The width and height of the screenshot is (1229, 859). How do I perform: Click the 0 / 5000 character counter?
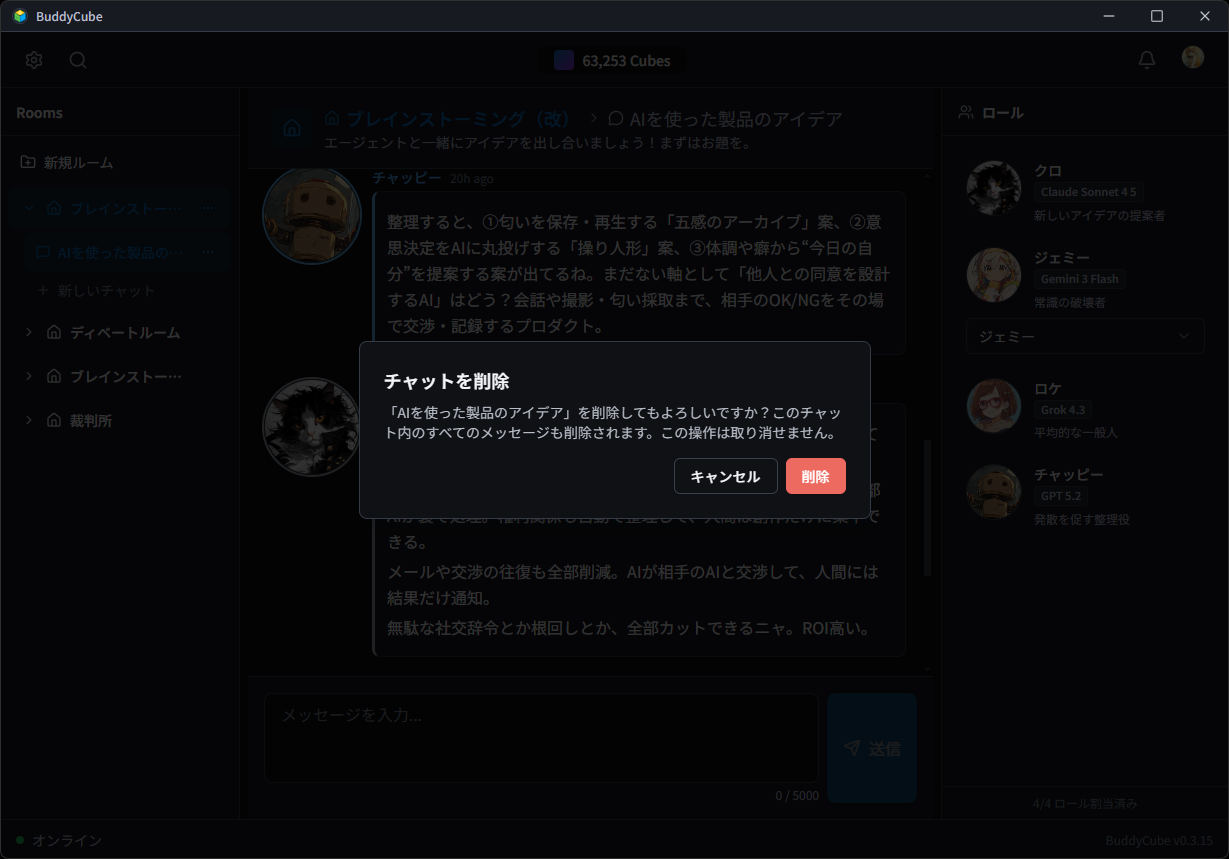pos(797,796)
